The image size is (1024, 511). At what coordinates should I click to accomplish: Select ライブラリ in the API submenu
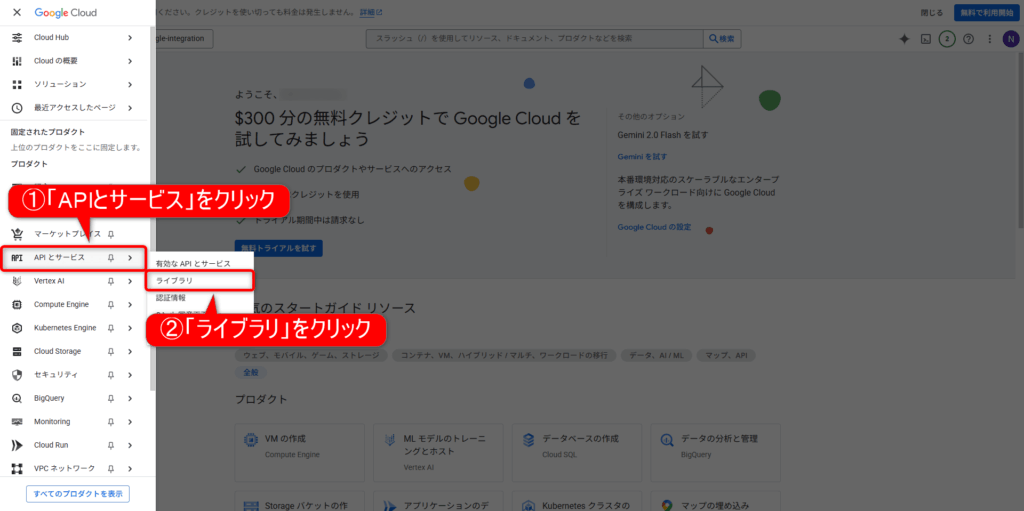[175, 281]
